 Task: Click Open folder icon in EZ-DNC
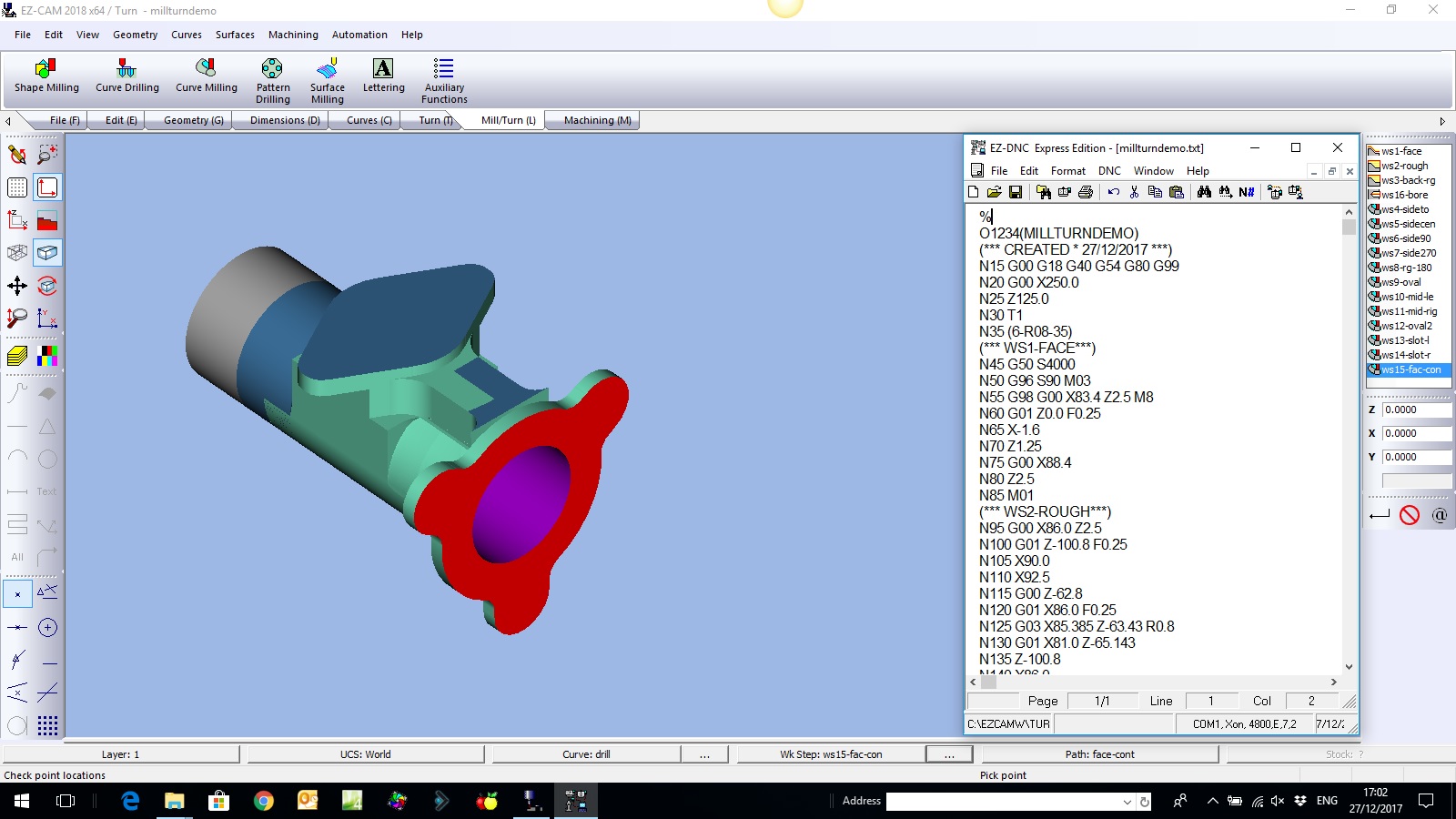pyautogui.click(x=994, y=192)
